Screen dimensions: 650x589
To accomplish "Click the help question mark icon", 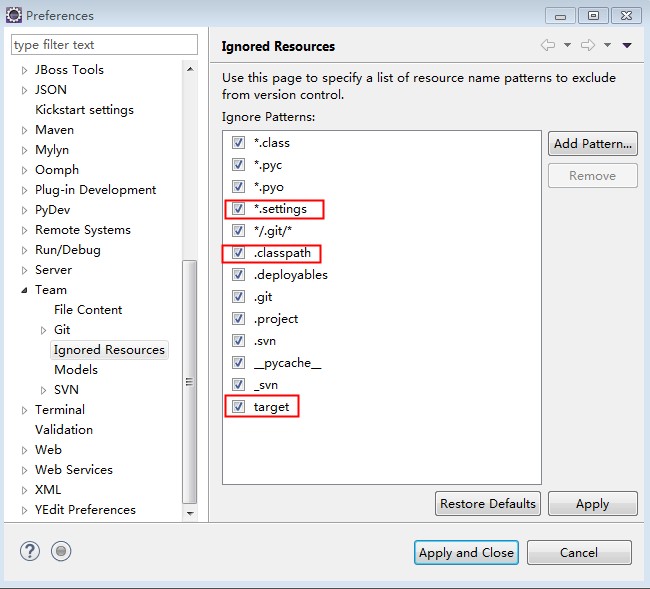I will click(x=30, y=551).
